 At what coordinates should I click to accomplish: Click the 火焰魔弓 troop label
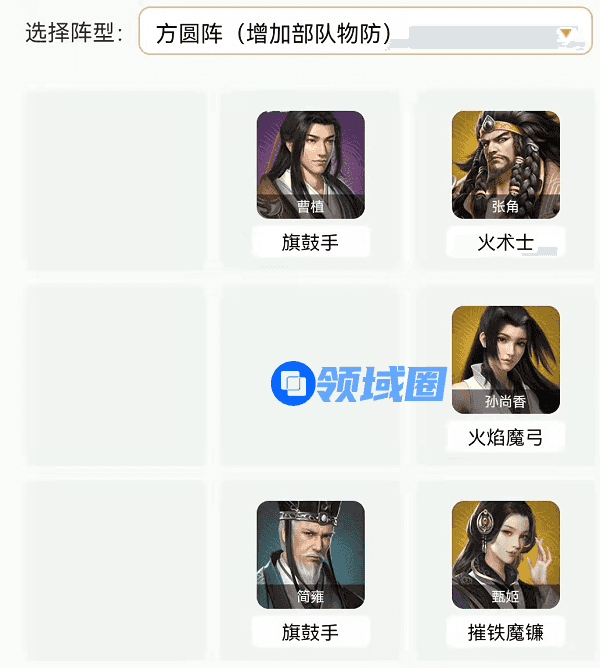(x=506, y=437)
